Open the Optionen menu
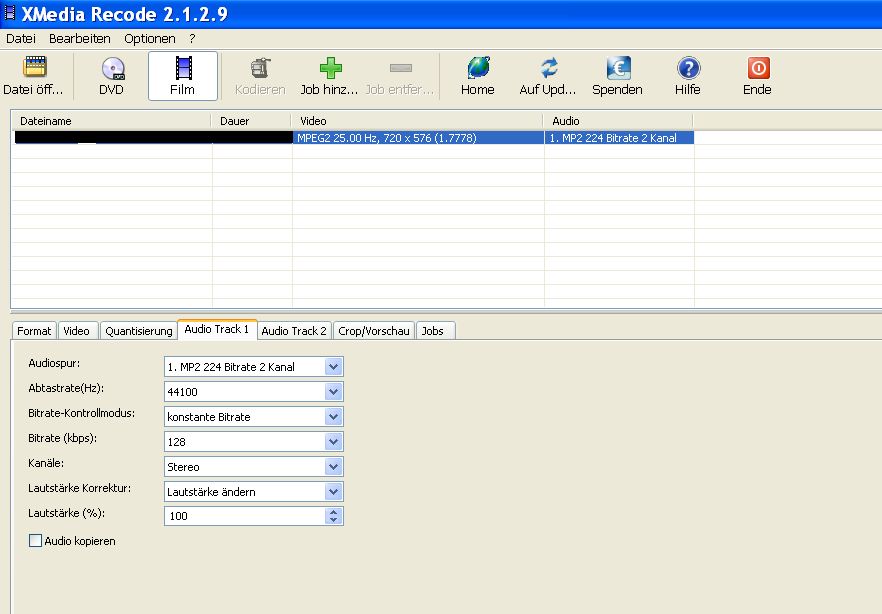Image resolution: width=882 pixels, height=614 pixels. (149, 39)
